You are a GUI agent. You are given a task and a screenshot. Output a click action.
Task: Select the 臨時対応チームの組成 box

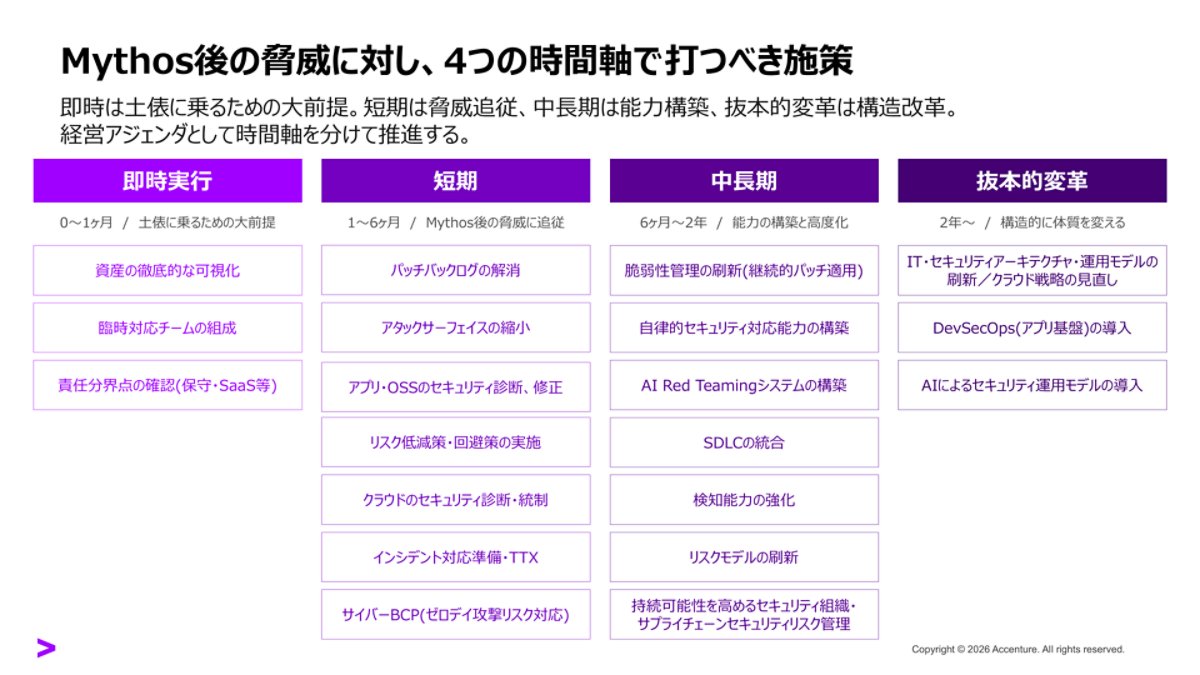click(x=168, y=327)
